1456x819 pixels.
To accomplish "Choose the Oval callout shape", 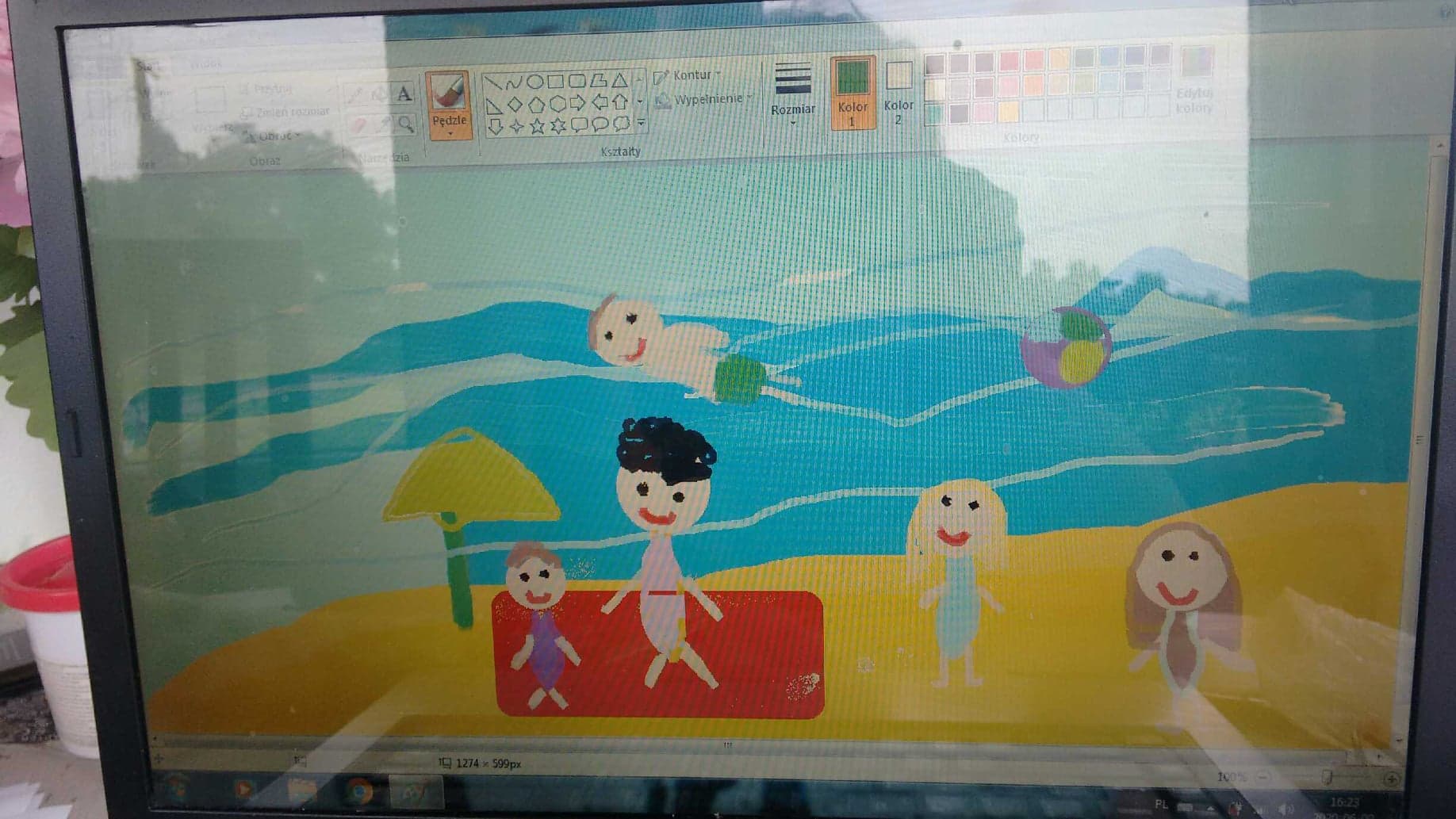I will pos(600,124).
